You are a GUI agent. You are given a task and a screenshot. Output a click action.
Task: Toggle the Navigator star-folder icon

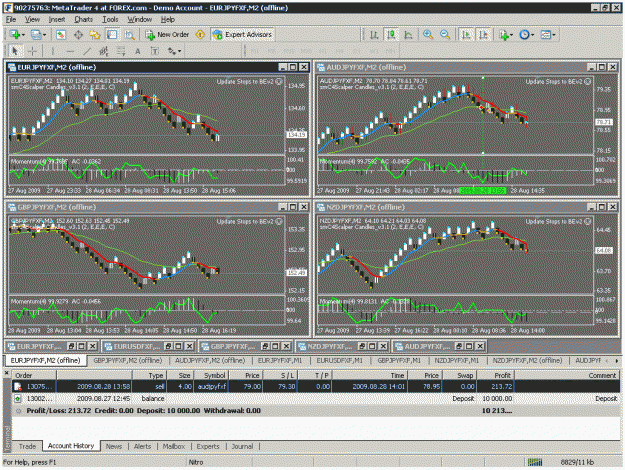pyautogui.click(x=95, y=35)
